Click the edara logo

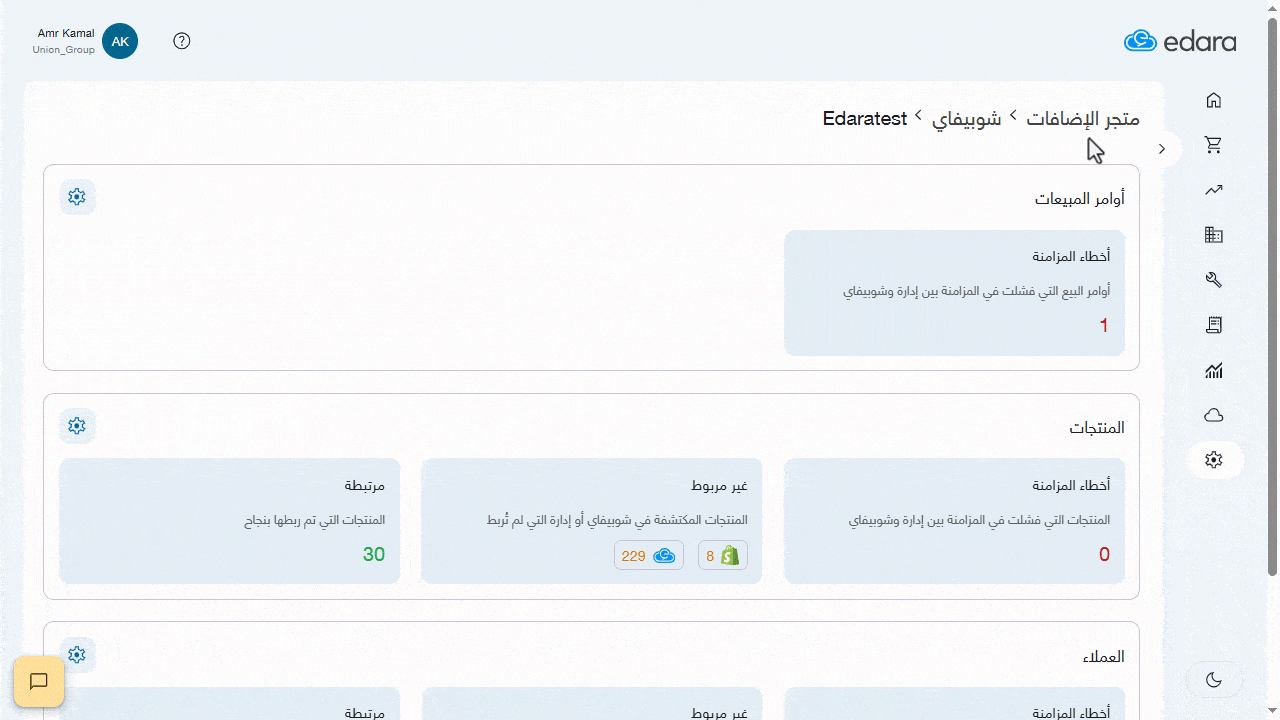tap(1180, 41)
